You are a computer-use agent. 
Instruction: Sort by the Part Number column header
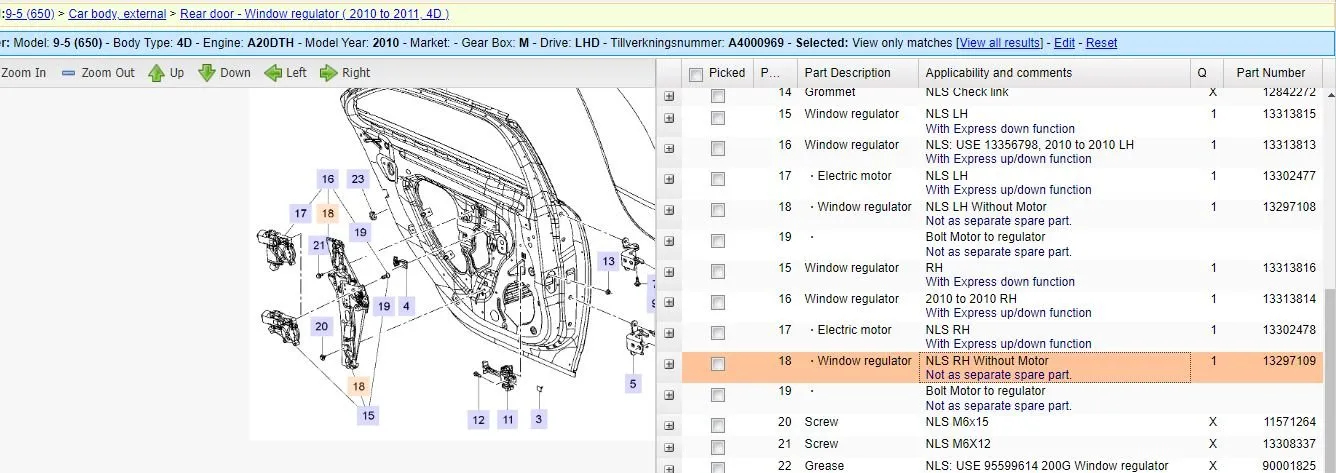coord(1270,73)
